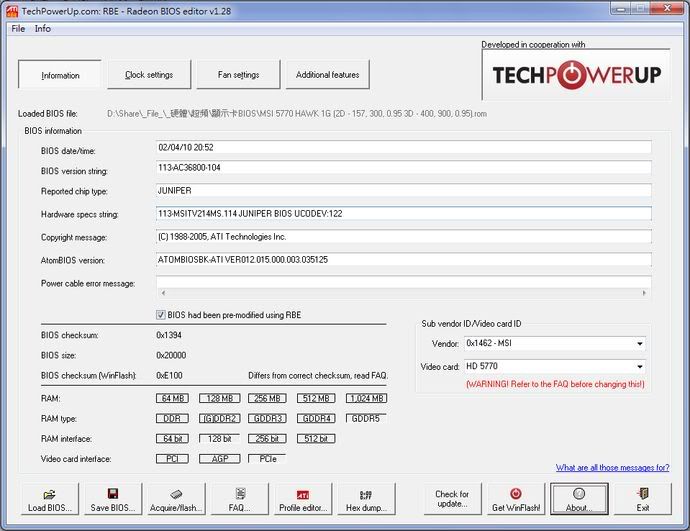Click the Hex dump icon

(x=366, y=495)
